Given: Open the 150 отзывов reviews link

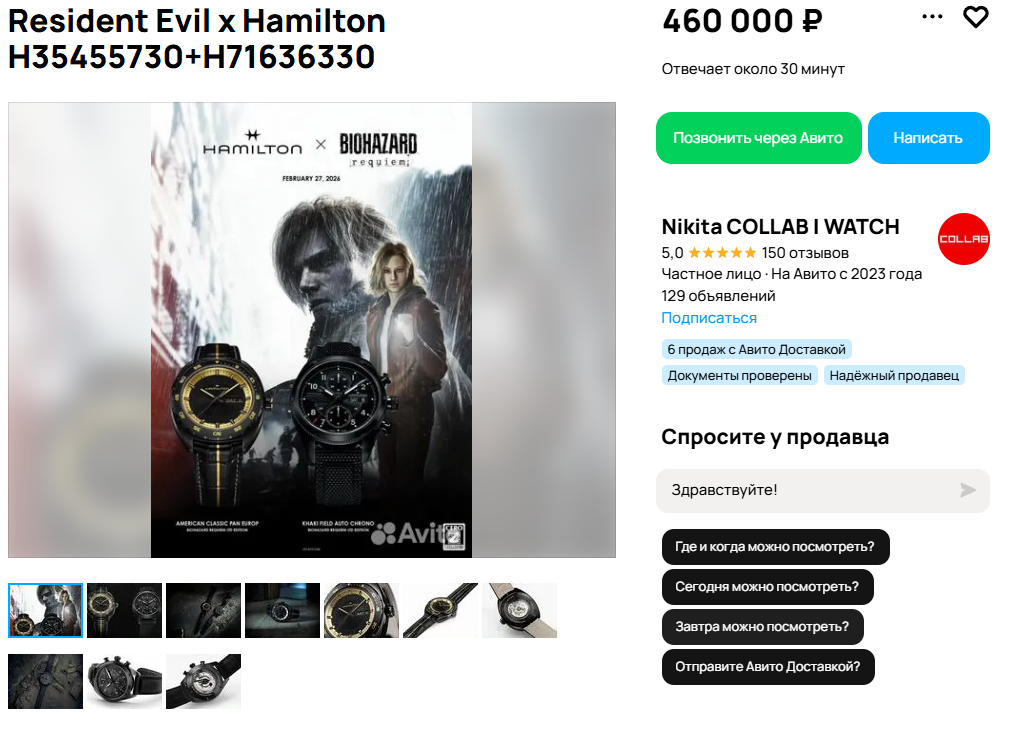Looking at the screenshot, I should point(805,253).
